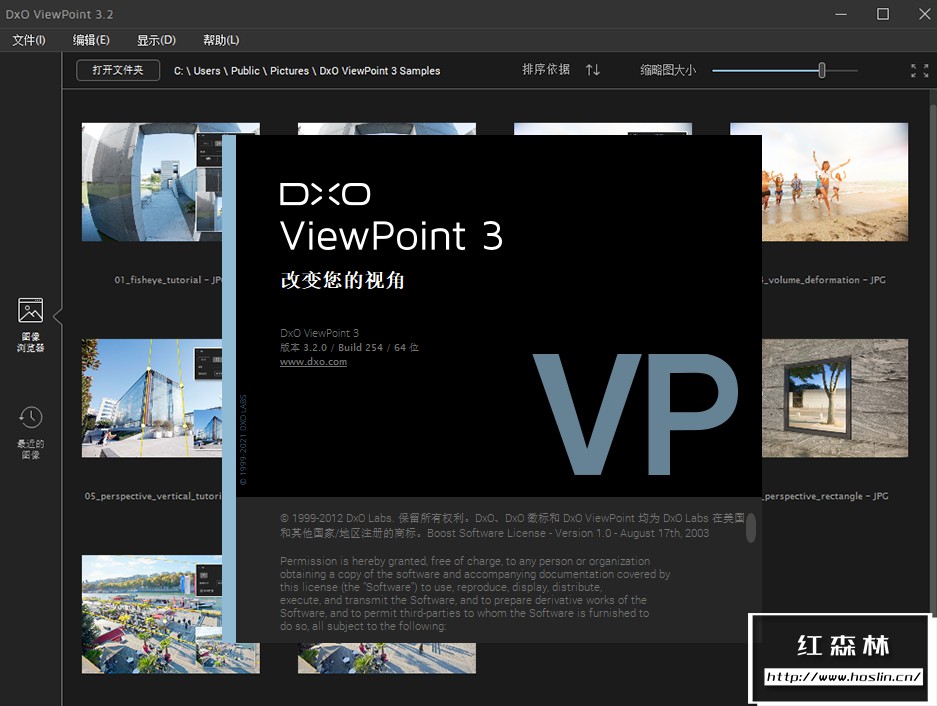
Task: Click Public in the folder path
Action: tap(245, 71)
